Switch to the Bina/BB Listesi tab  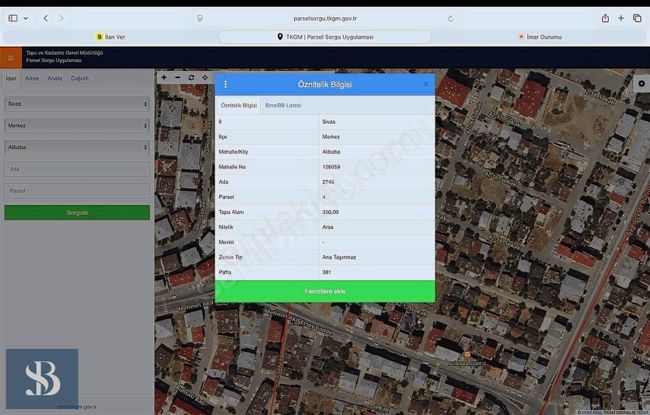[x=282, y=105]
